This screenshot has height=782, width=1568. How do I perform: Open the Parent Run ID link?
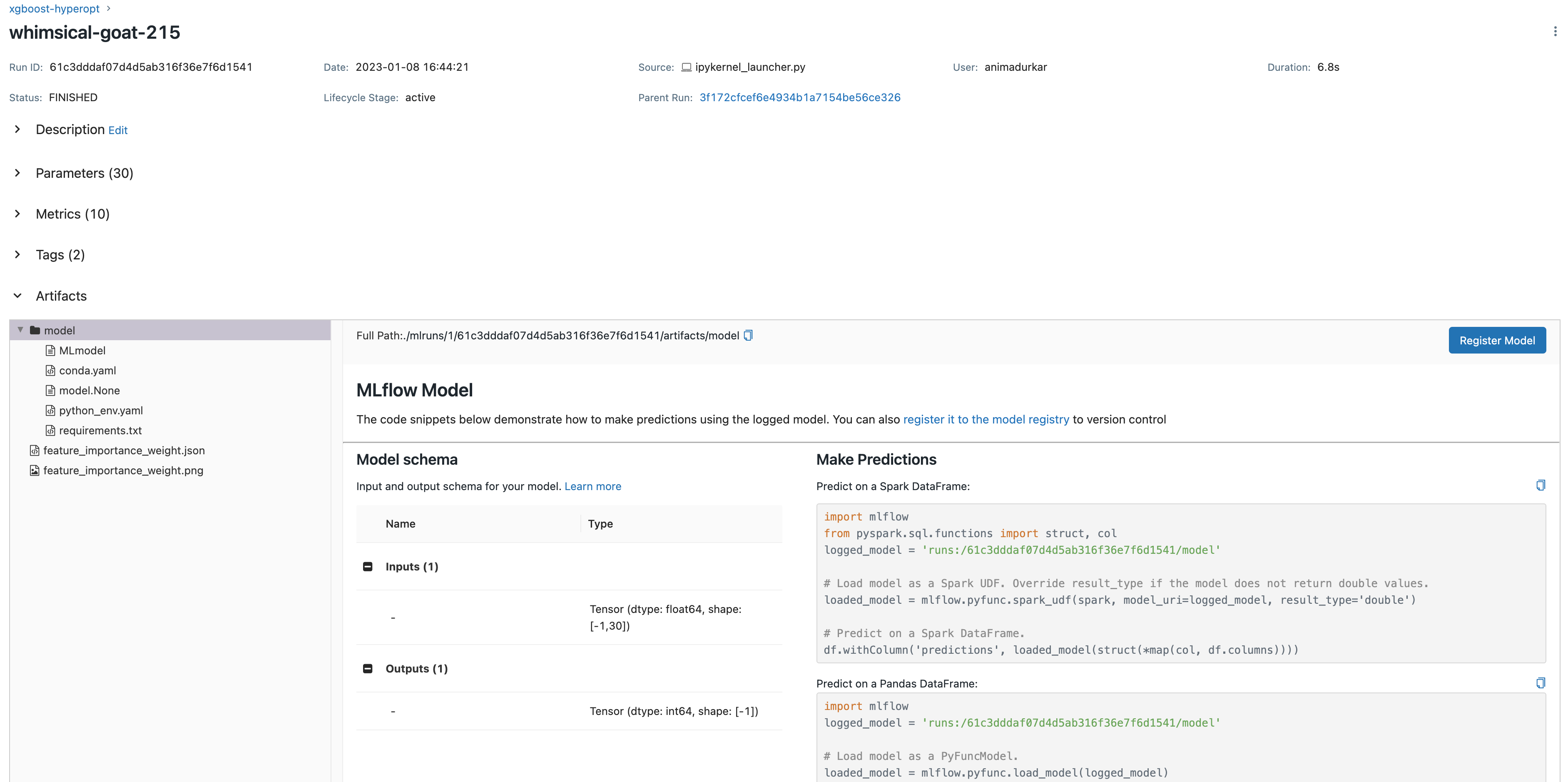[x=799, y=97]
